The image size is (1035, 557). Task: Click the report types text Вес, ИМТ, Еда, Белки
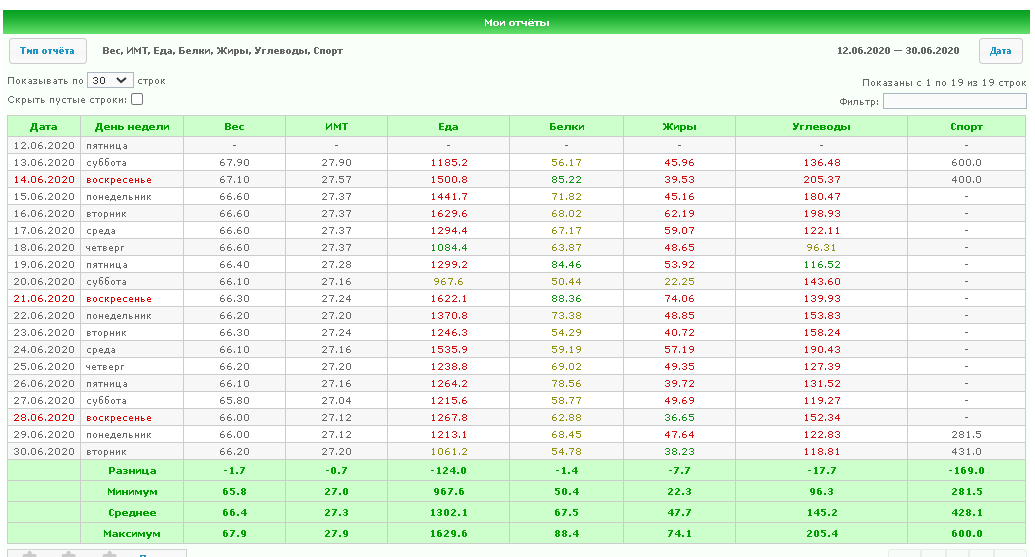222,51
